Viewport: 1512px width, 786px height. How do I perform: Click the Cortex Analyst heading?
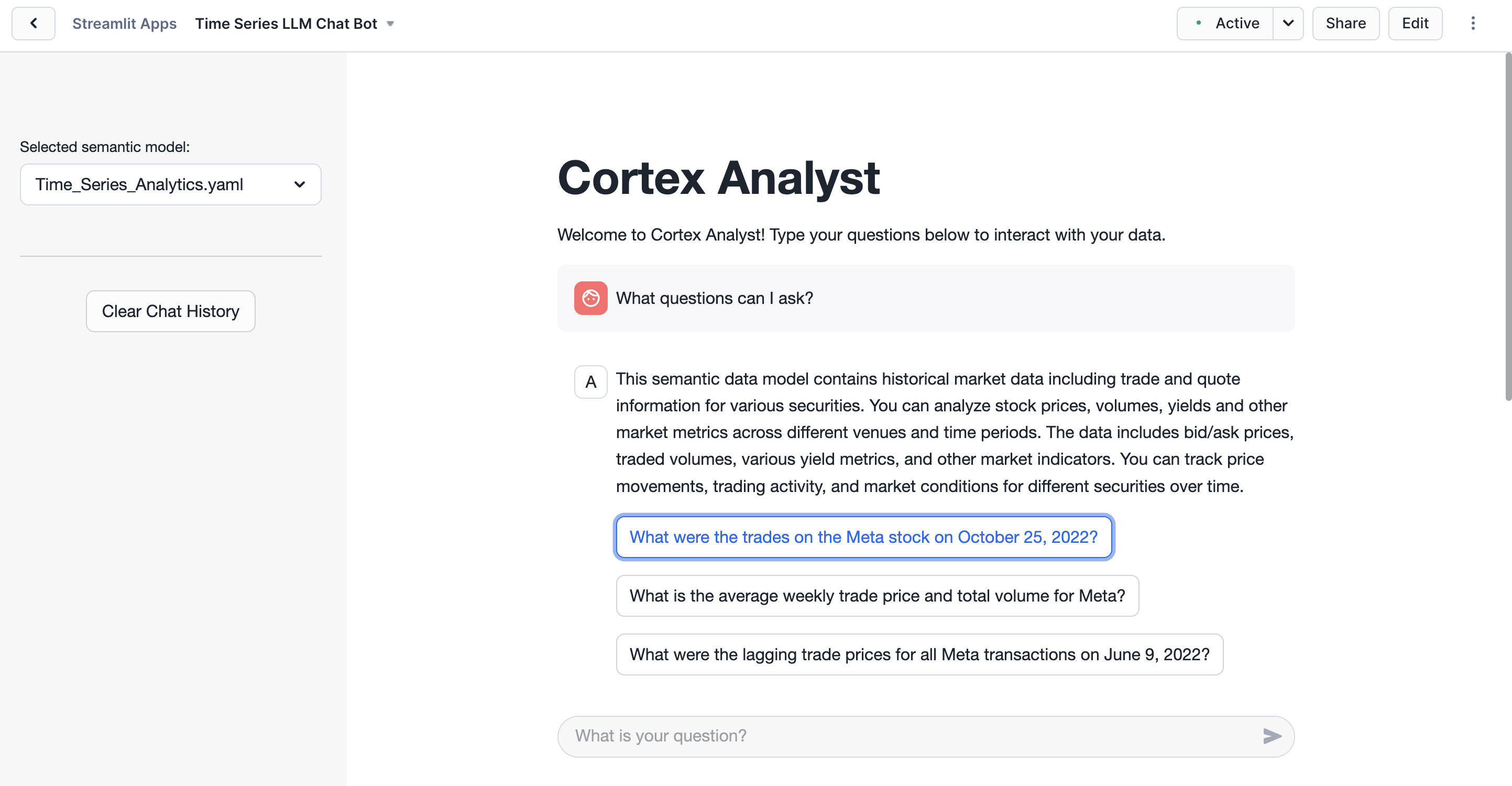tap(718, 178)
